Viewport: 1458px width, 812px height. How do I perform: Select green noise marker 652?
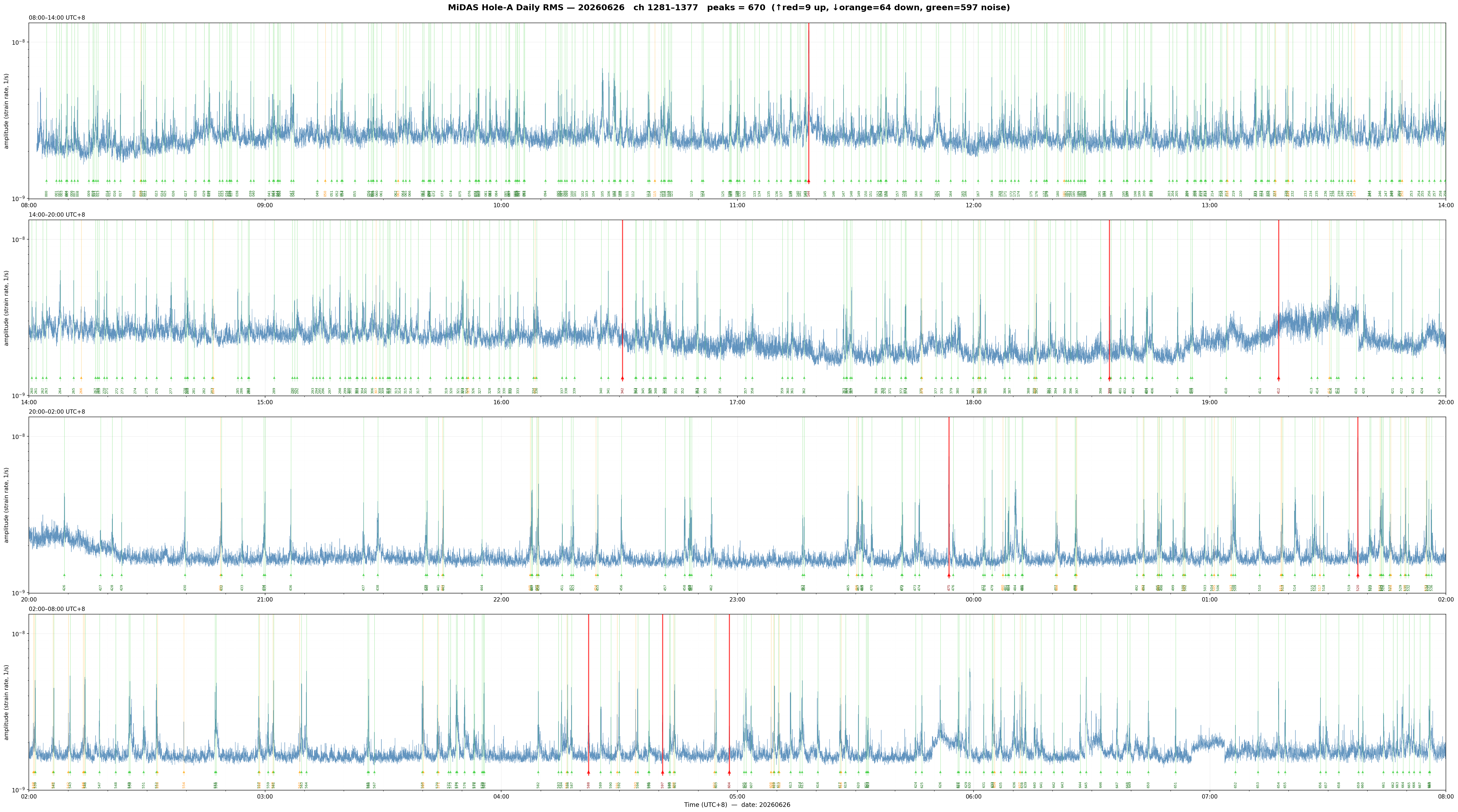(1236, 772)
